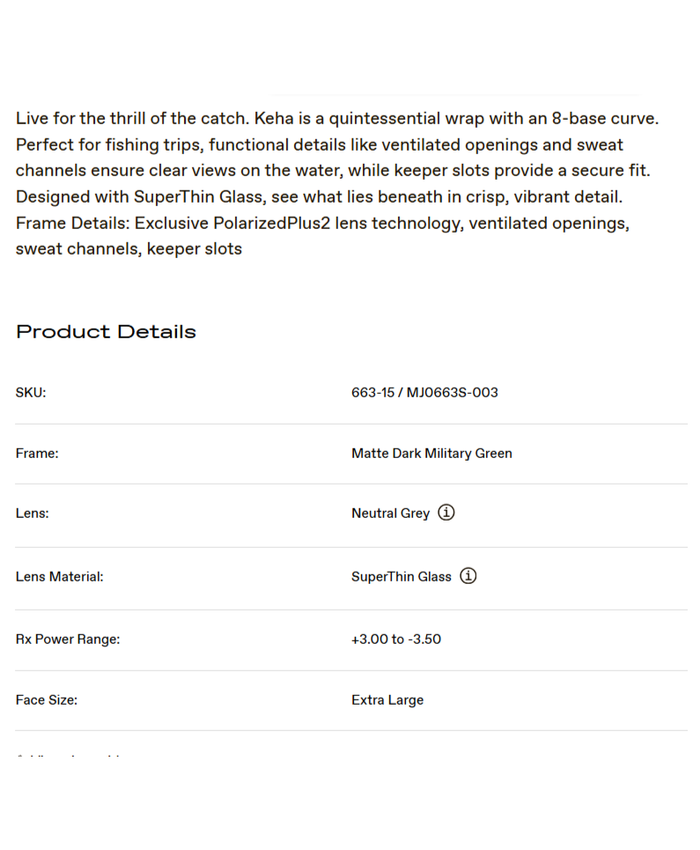Click the SKU: row label
The height and width of the screenshot is (850, 700).
[31, 392]
